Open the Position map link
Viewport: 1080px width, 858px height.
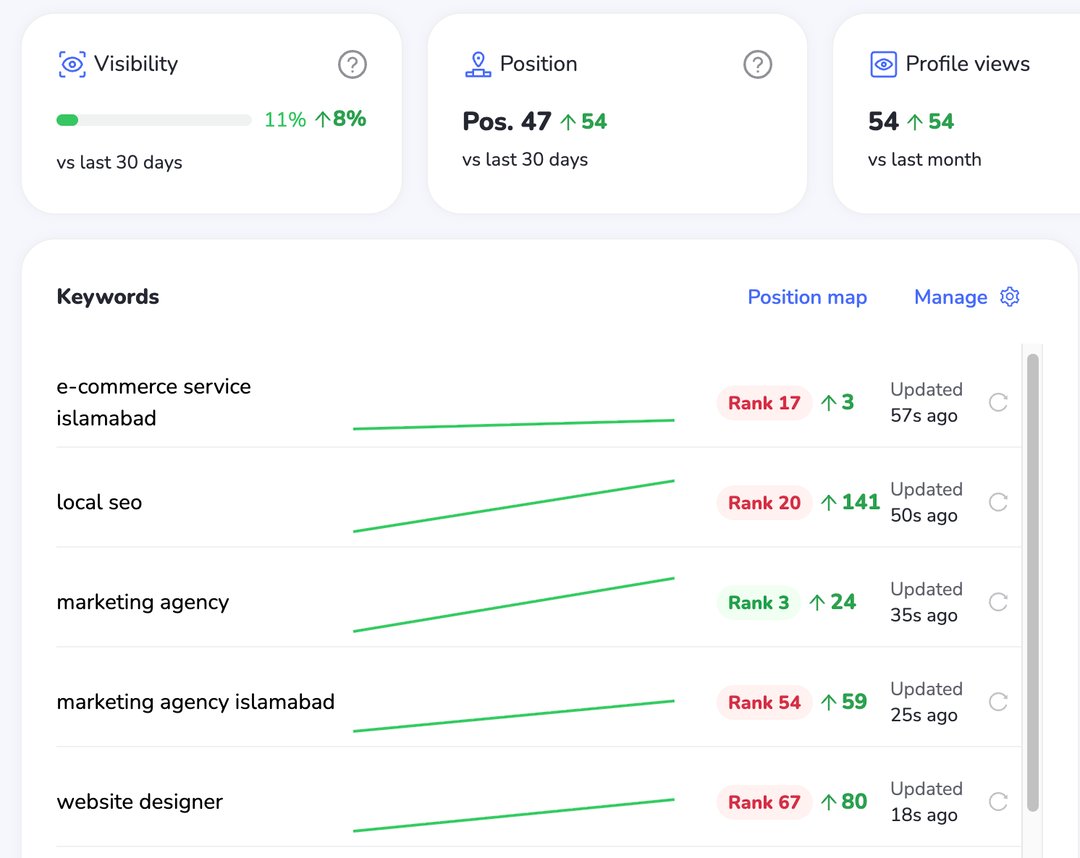[x=807, y=297]
